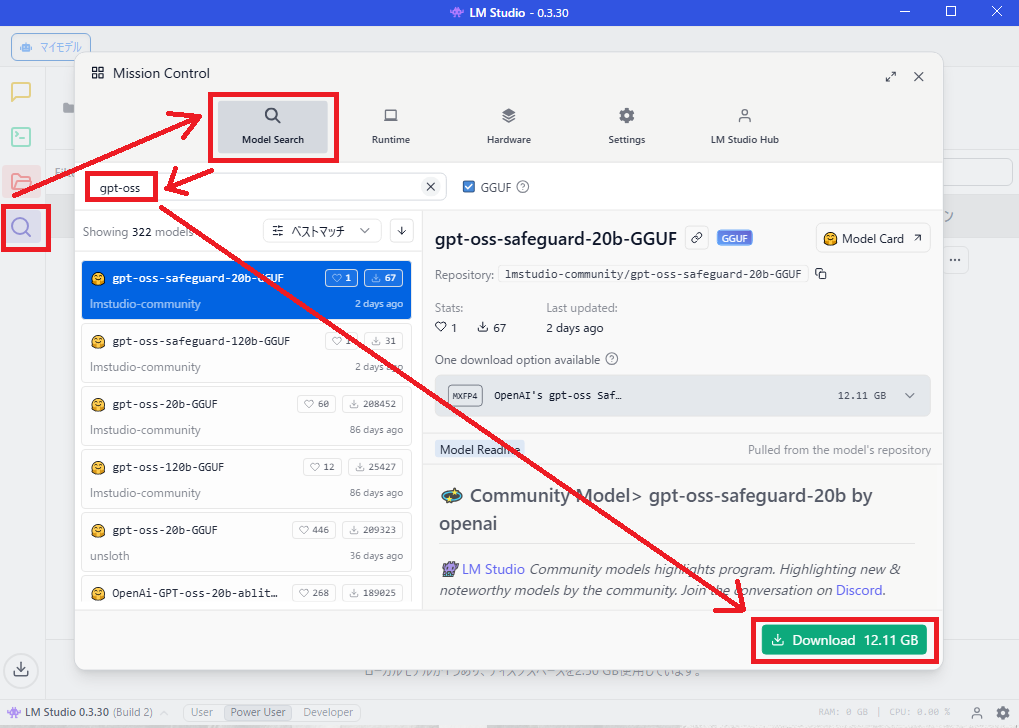Click the MXFP4 quantization badge
This screenshot has width=1019, height=728.
pyautogui.click(x=465, y=395)
